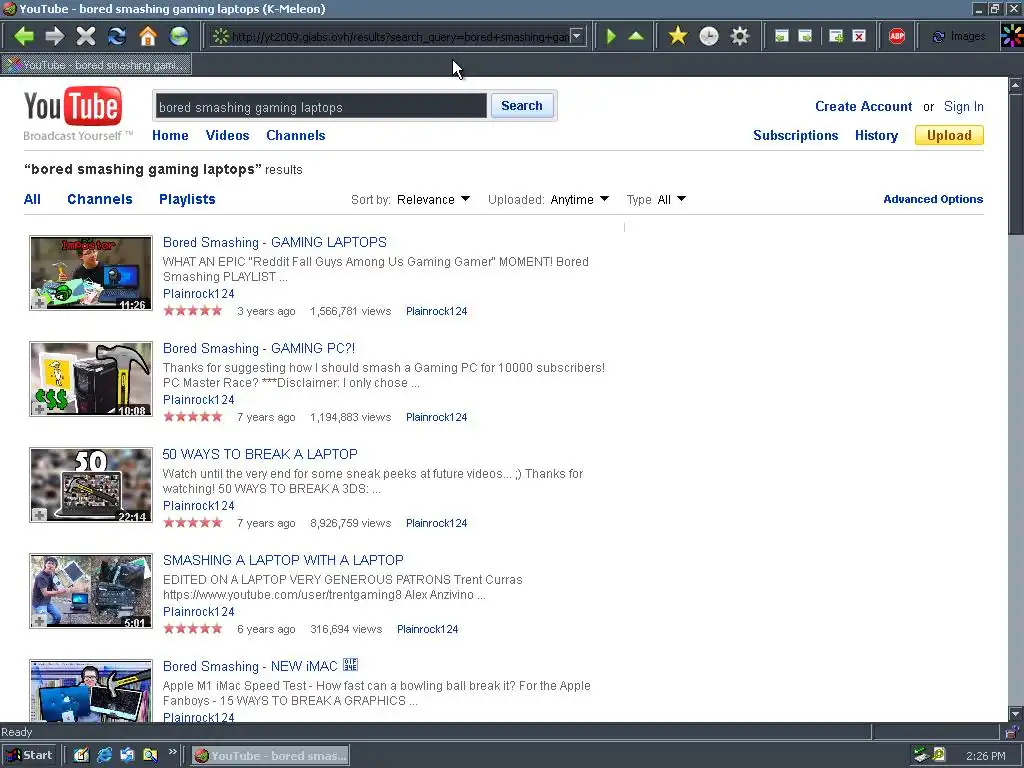Open History with the clock icon

pyautogui.click(x=709, y=36)
